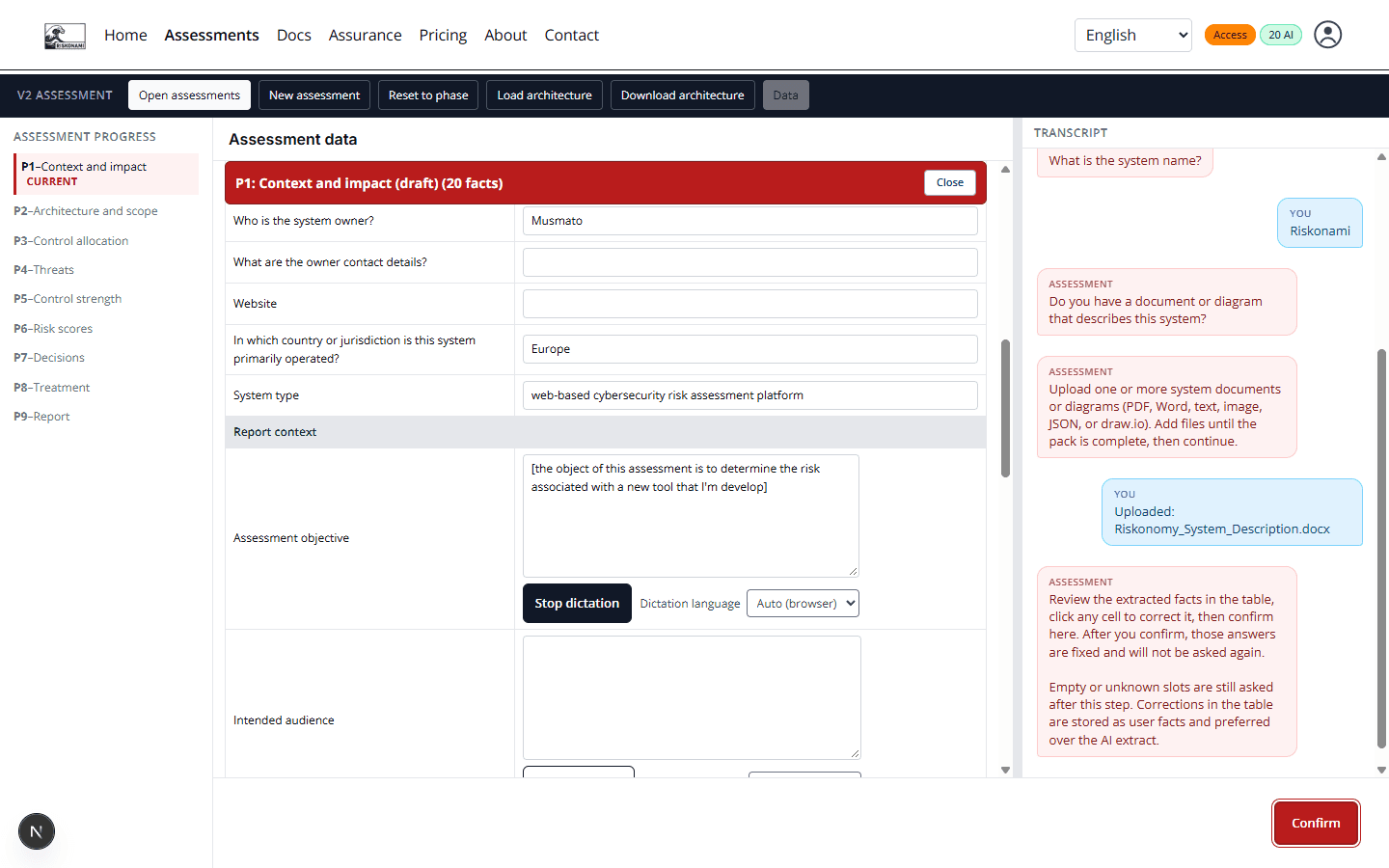Go to the Home menu

tap(125, 36)
